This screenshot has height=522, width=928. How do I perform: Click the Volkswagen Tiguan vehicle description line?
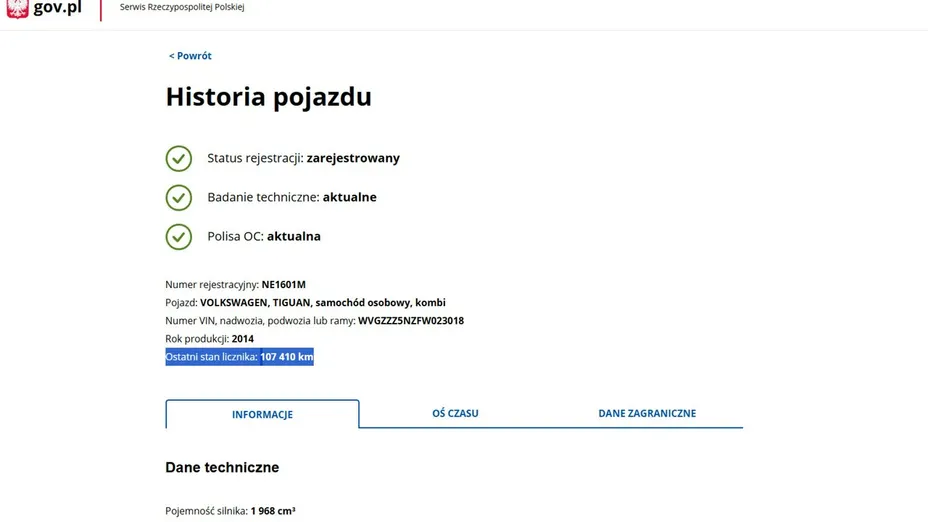305,303
